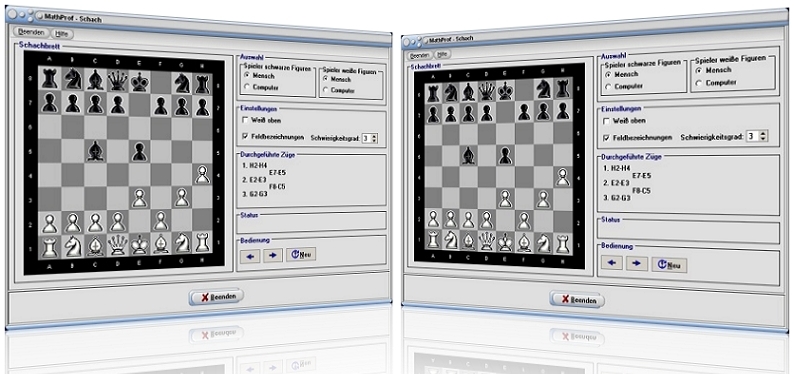Image resolution: width=794 pixels, height=374 pixels.
Task: Select white pawn on G3 in left board
Action: pos(182,197)
